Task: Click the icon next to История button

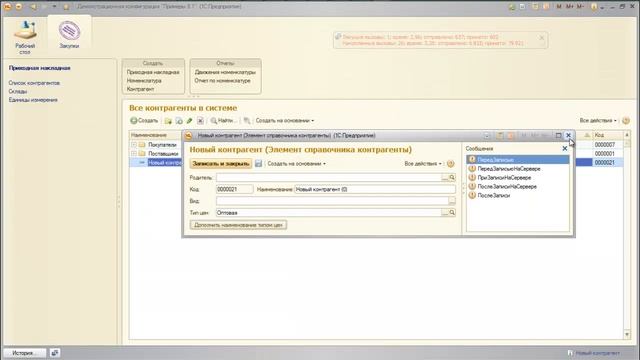Action: click(x=55, y=353)
